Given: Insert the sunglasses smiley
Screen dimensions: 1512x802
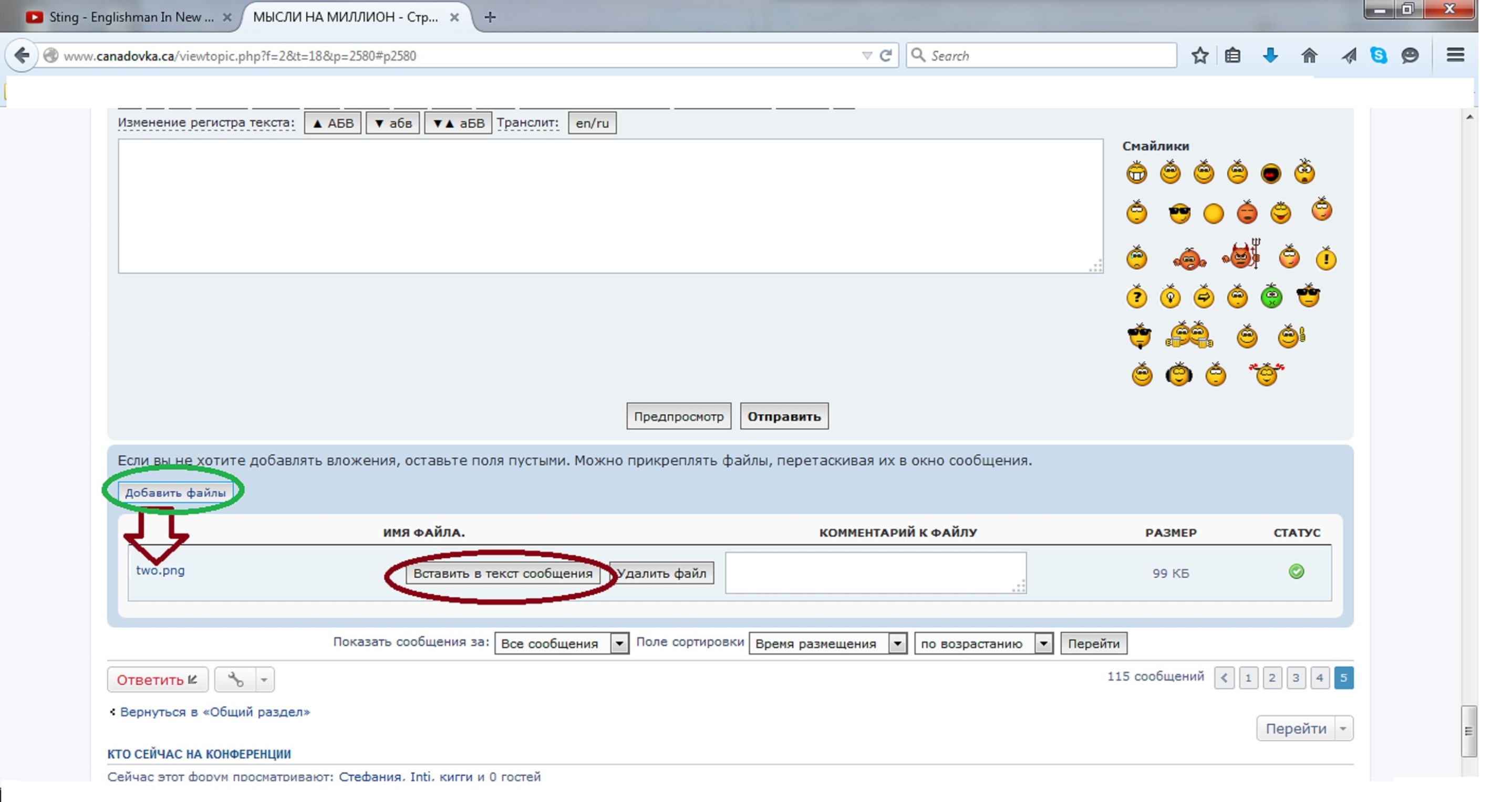Looking at the screenshot, I should [1179, 213].
